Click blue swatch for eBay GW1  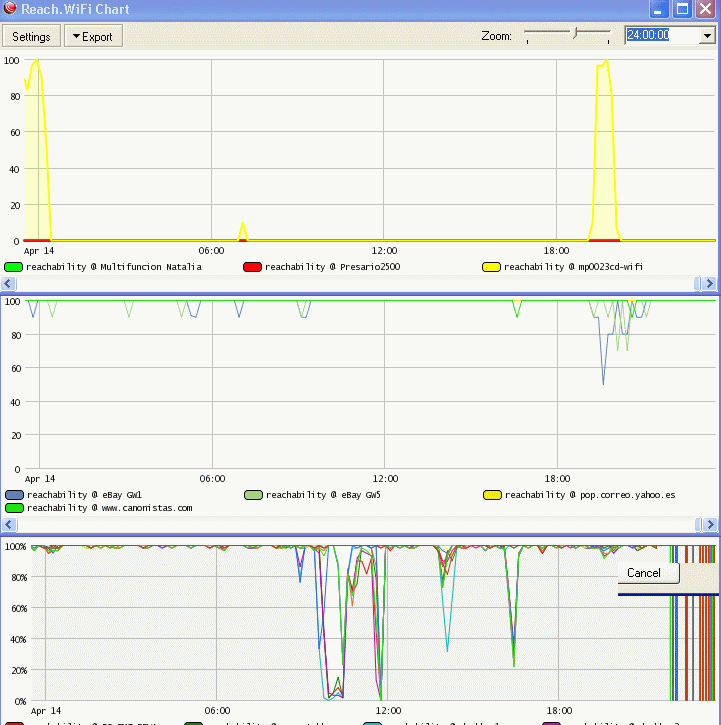pyautogui.click(x=14, y=495)
